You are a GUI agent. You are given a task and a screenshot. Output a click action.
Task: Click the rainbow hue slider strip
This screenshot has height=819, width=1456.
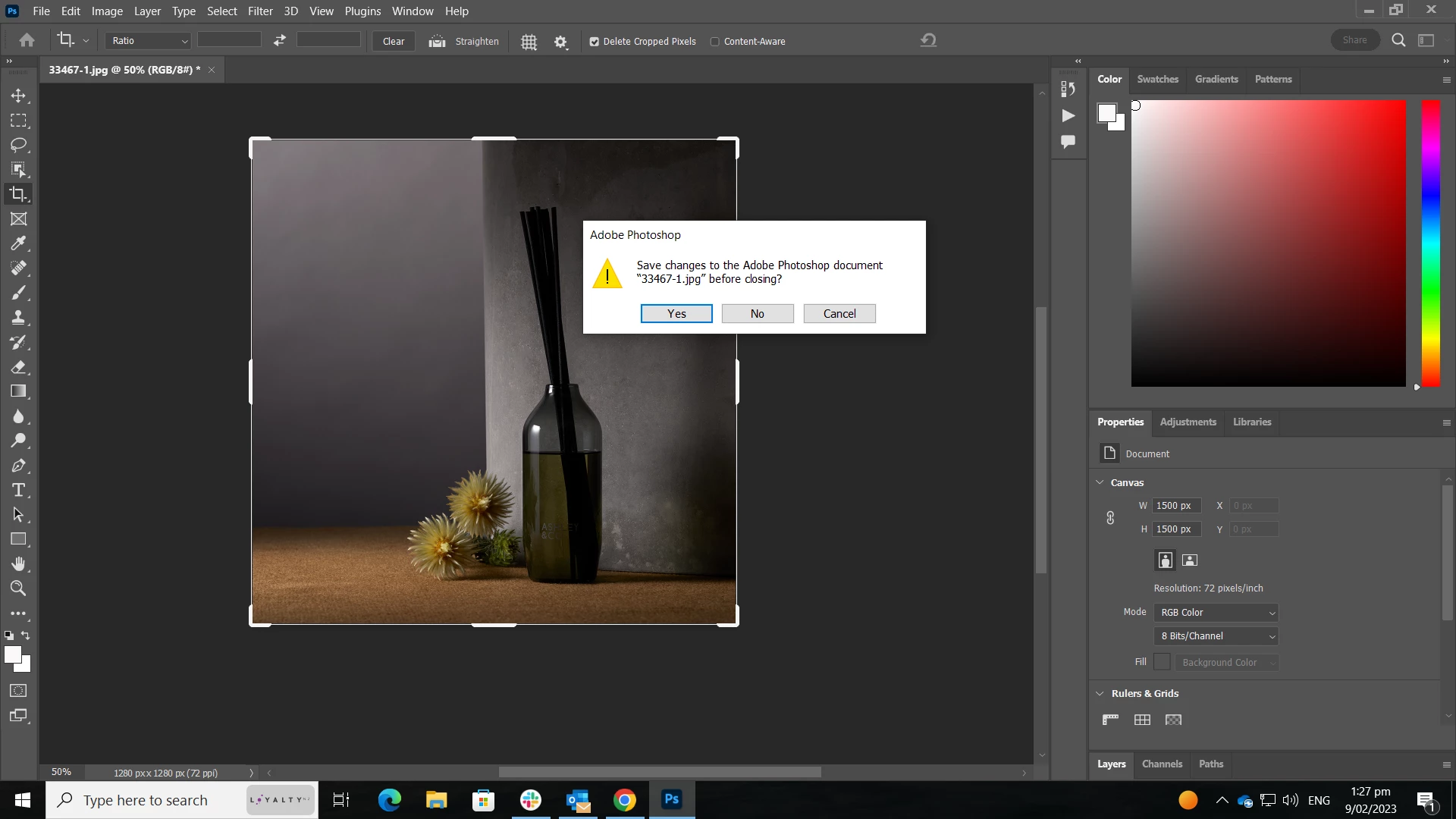coord(1430,243)
